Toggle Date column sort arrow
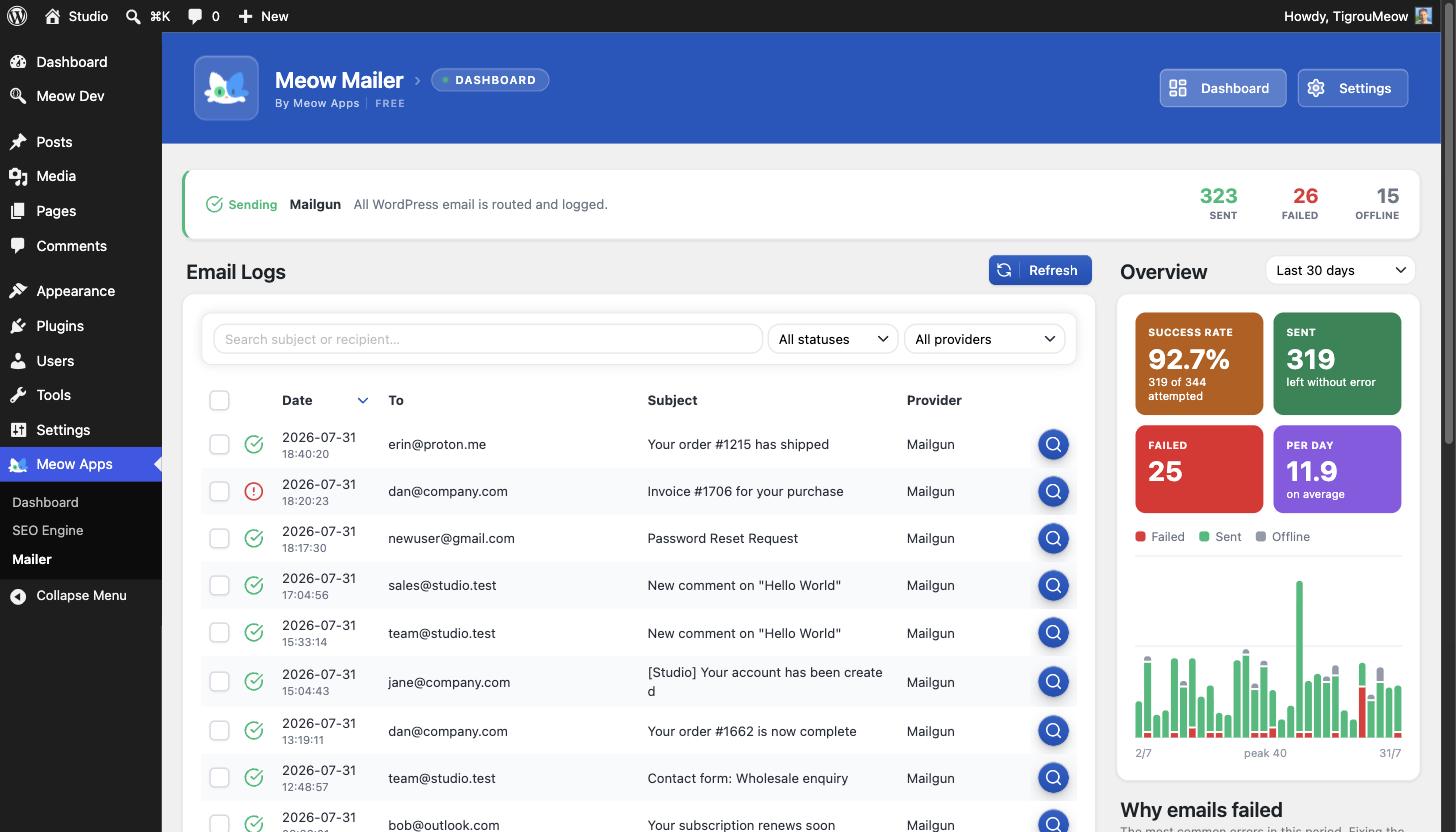This screenshot has width=1456, height=832. 363,400
